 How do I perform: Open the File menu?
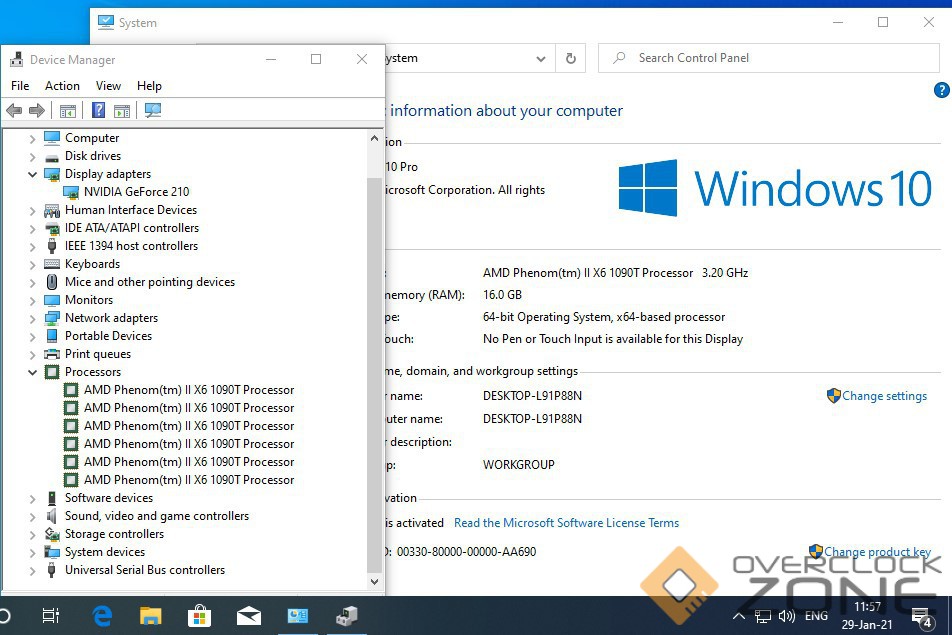[20, 86]
